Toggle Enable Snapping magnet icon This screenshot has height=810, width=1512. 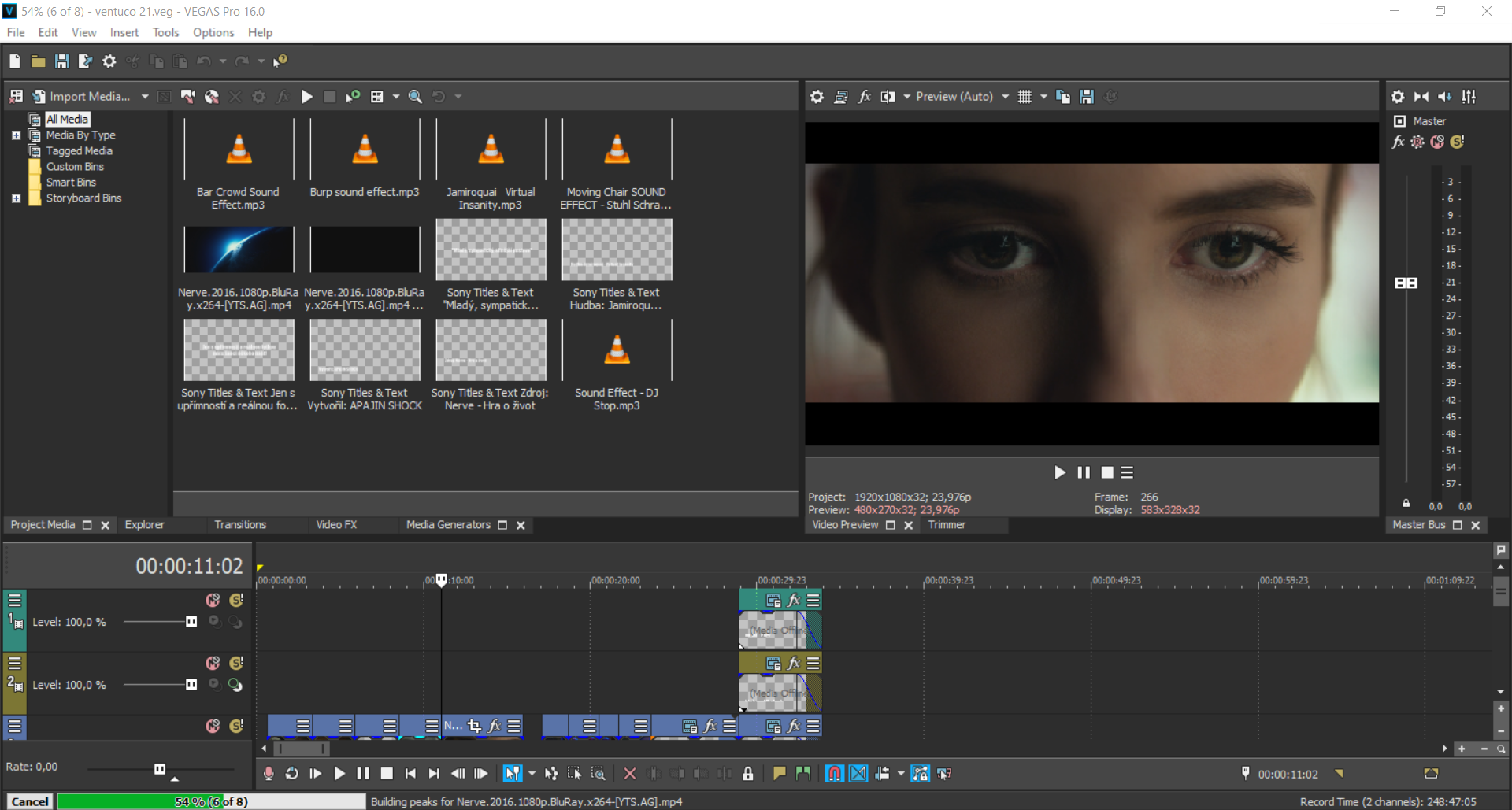point(834,774)
